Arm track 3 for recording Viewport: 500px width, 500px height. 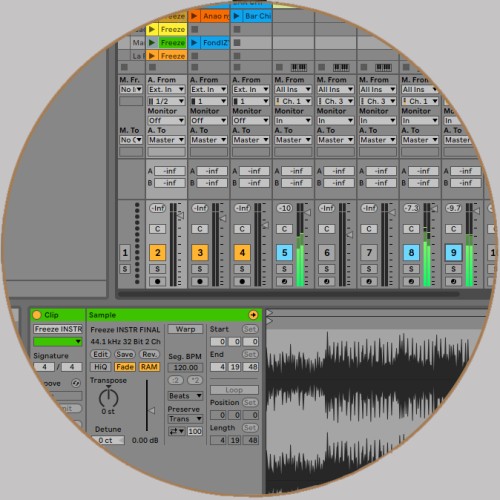click(200, 281)
